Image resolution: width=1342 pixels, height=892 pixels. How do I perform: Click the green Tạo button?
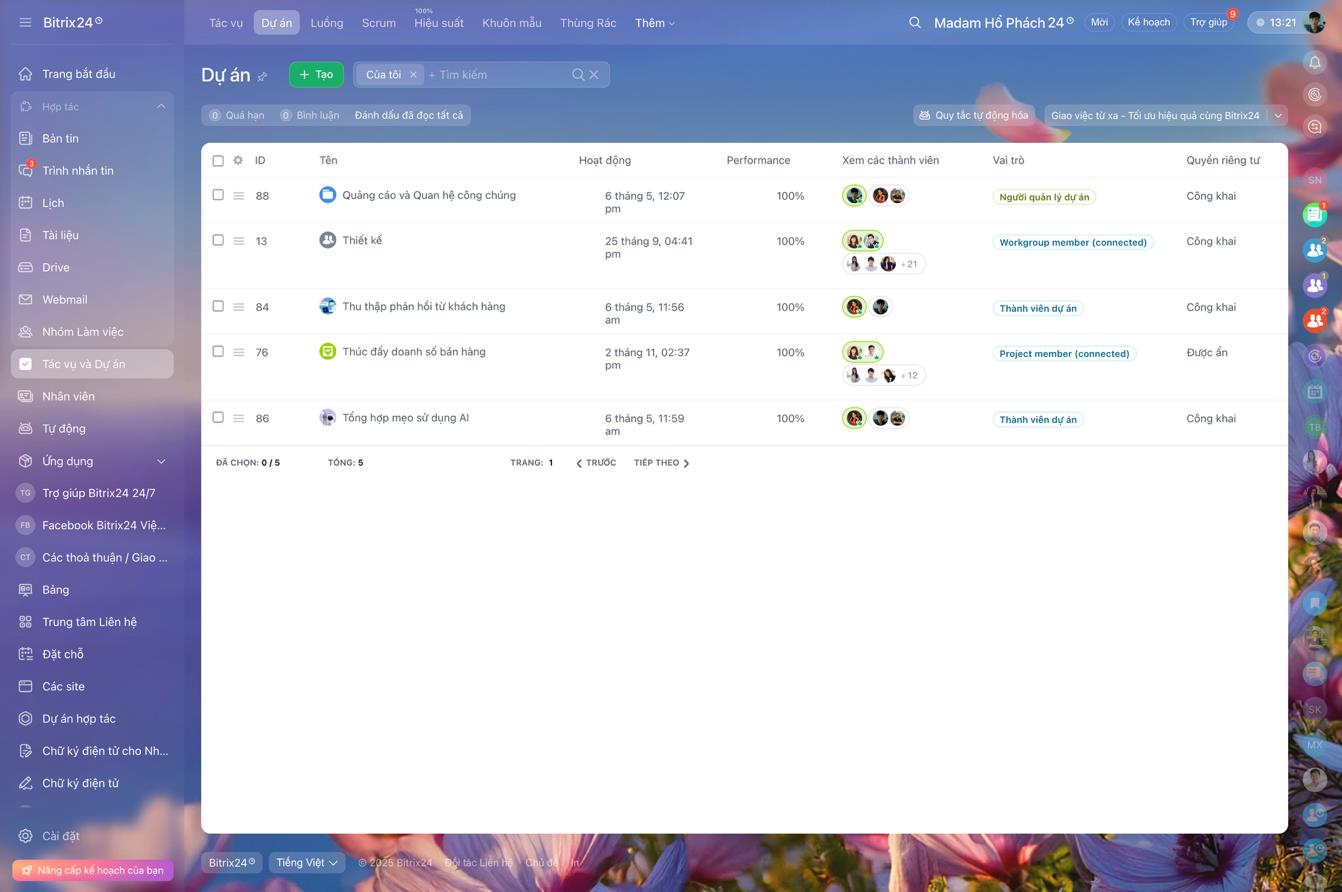coord(316,74)
